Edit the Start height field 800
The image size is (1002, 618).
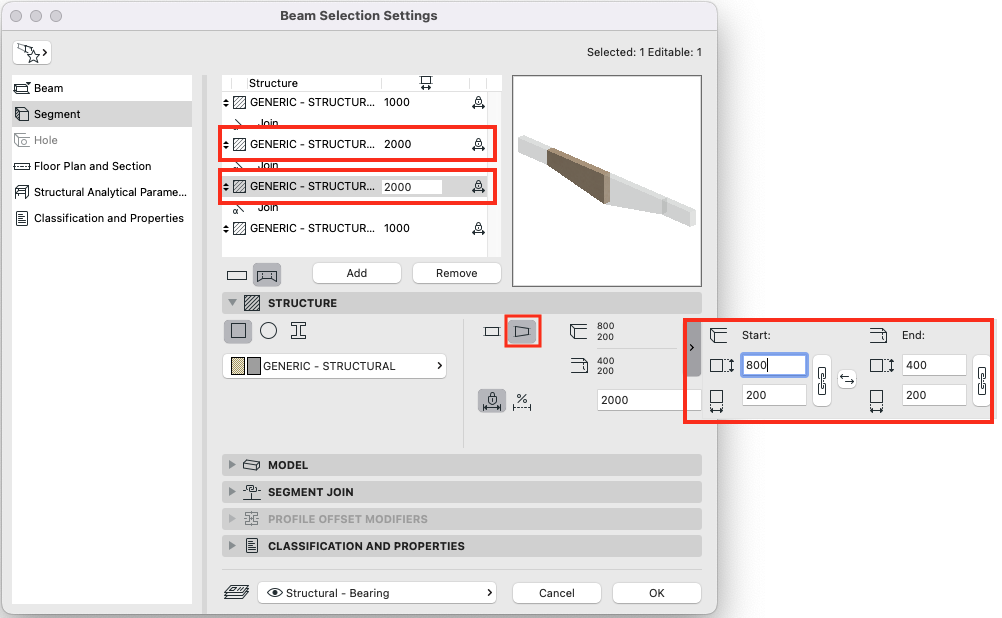(x=774, y=365)
